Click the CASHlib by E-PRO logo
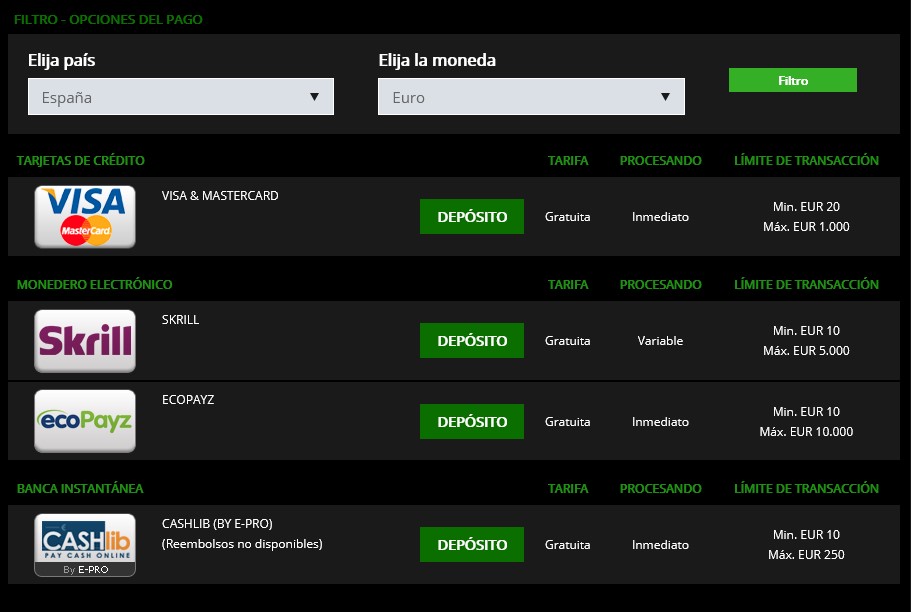 click(85, 545)
